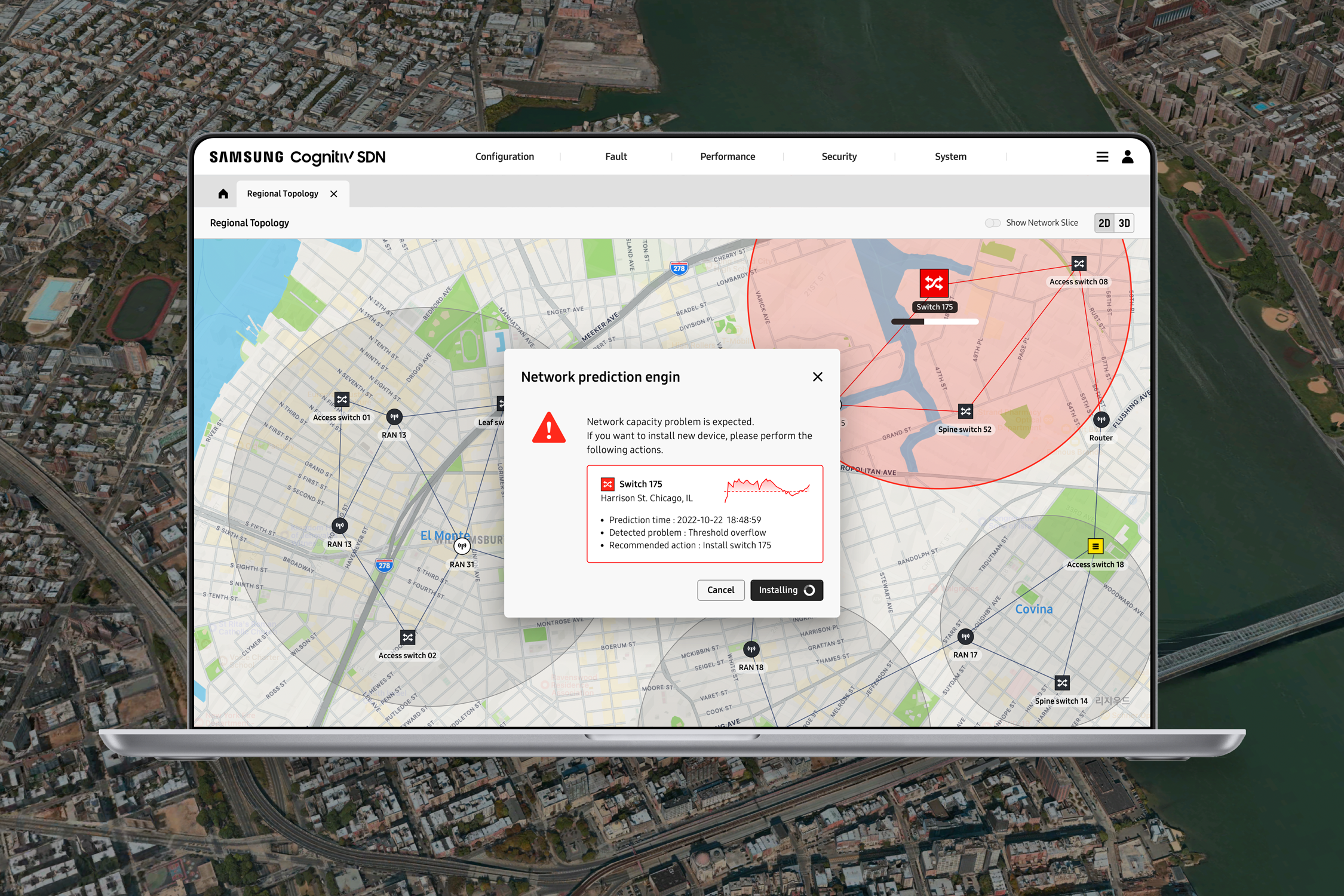Go to home via house icon

[x=223, y=194]
